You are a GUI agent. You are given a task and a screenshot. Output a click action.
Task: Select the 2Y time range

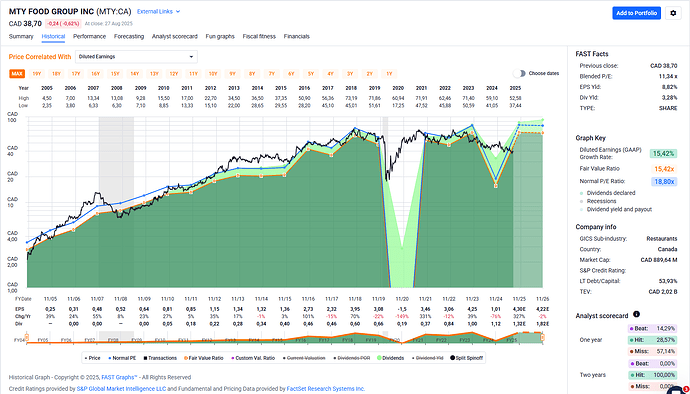coord(370,74)
